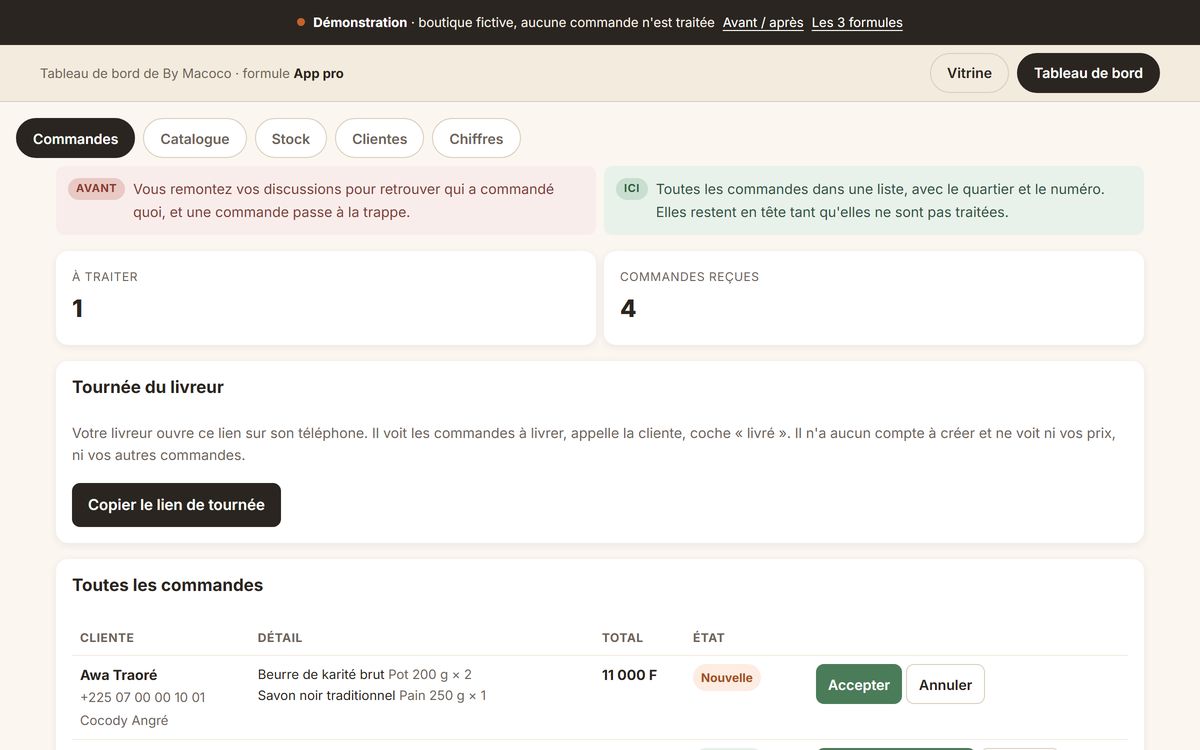Select the 'Tableau de bord' button

(1088, 73)
